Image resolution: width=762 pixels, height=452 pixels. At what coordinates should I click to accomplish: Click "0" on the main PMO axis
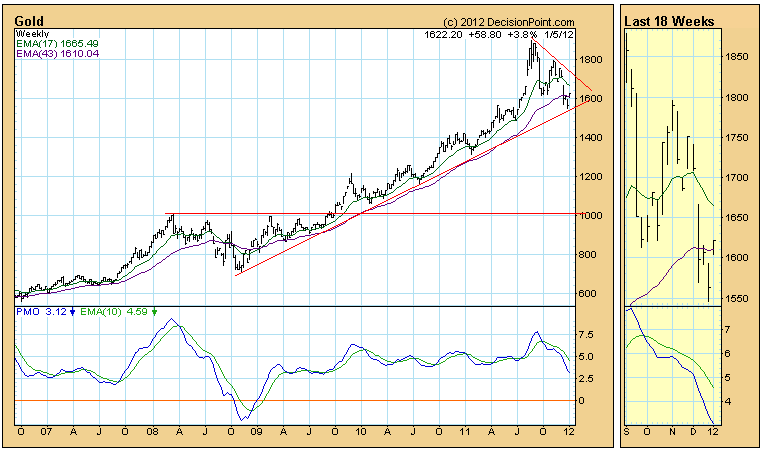[582, 401]
